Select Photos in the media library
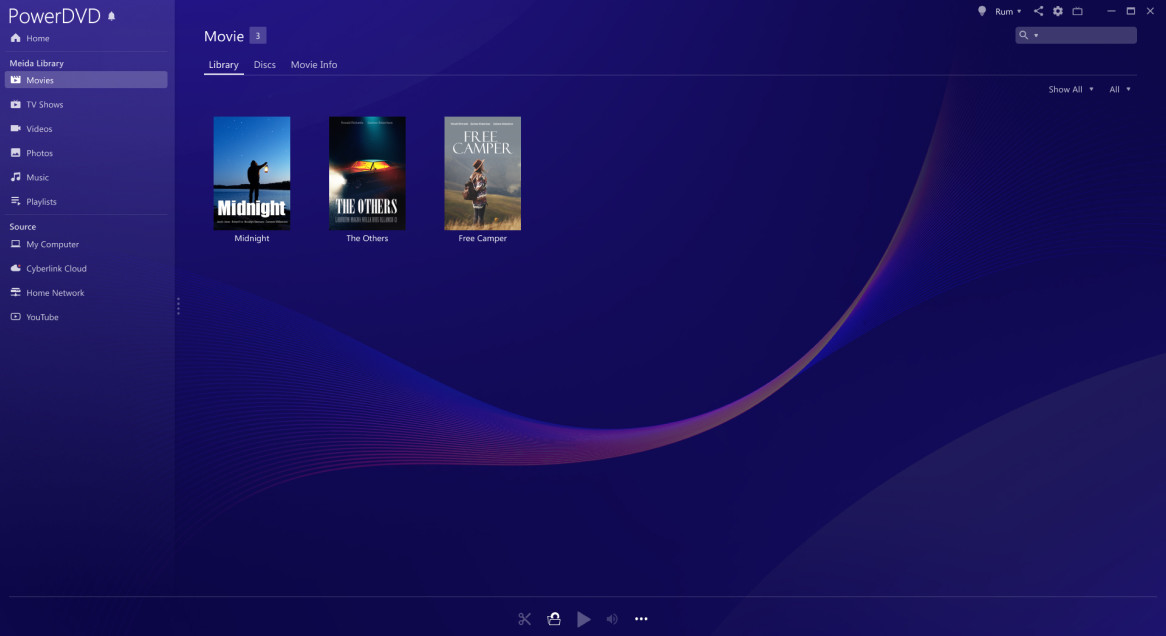Viewport: 1166px width, 636px height. (x=40, y=152)
